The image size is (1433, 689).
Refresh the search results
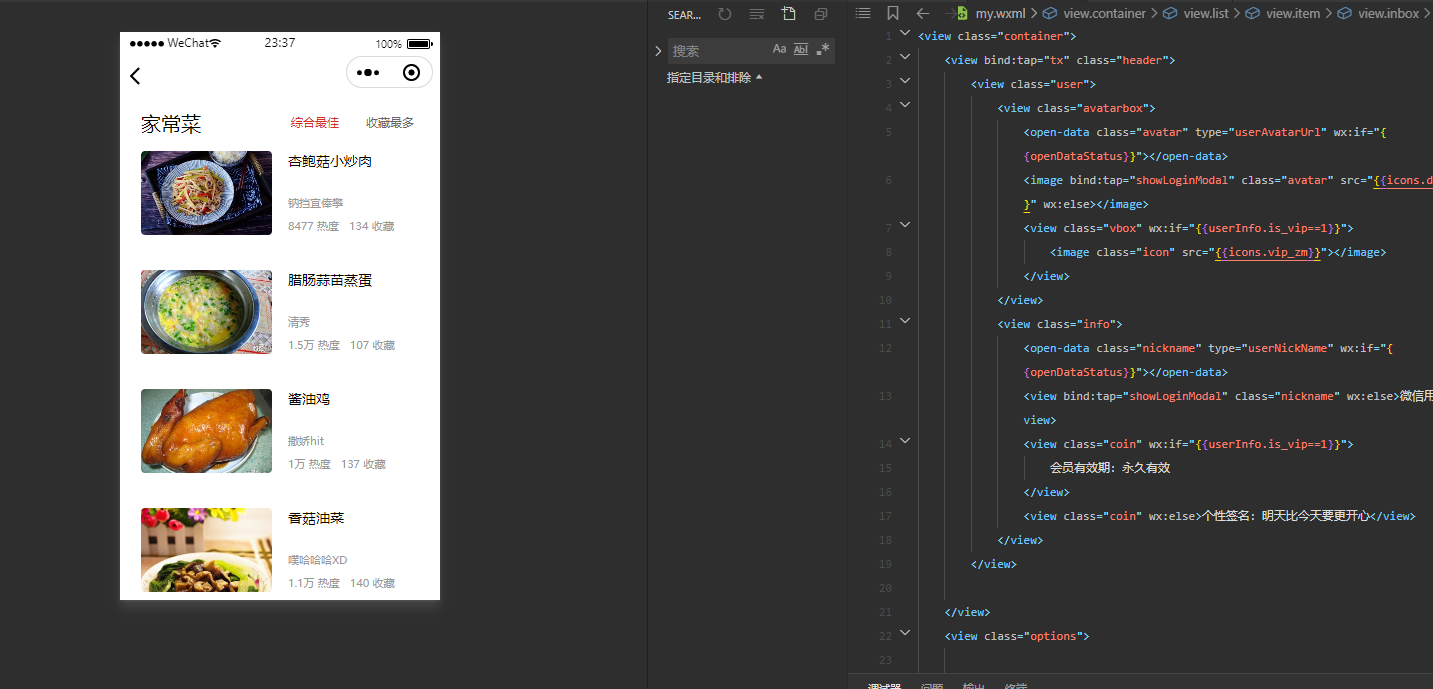pyautogui.click(x=725, y=14)
